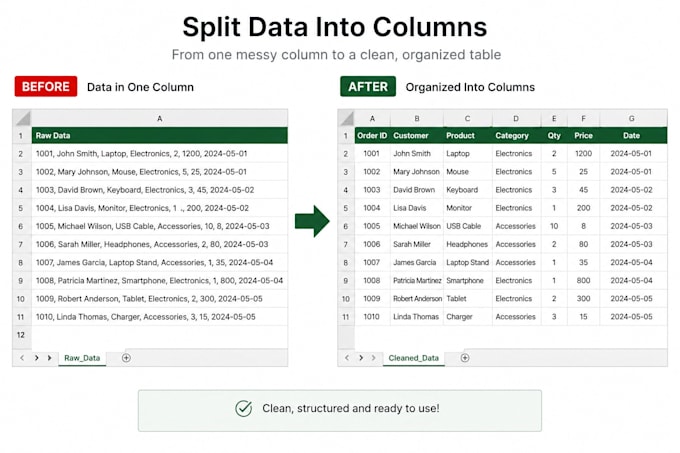Select the 'Order ID' header cell
680x453 pixels.
click(372, 136)
